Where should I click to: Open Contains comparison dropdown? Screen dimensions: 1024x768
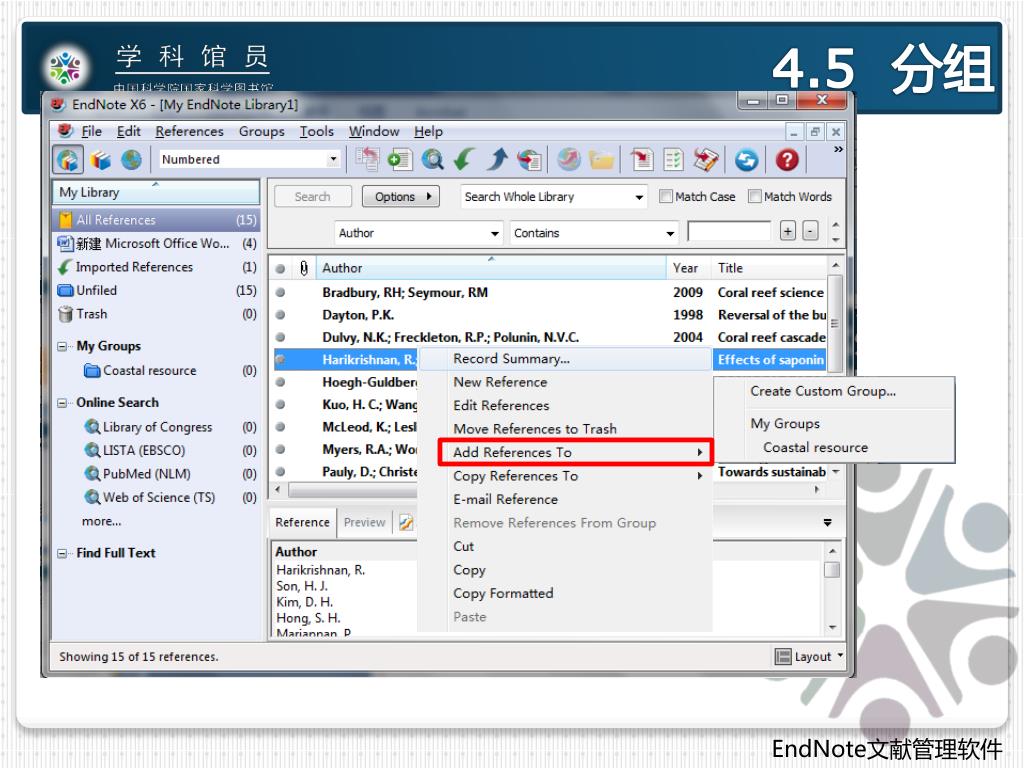[x=669, y=233]
